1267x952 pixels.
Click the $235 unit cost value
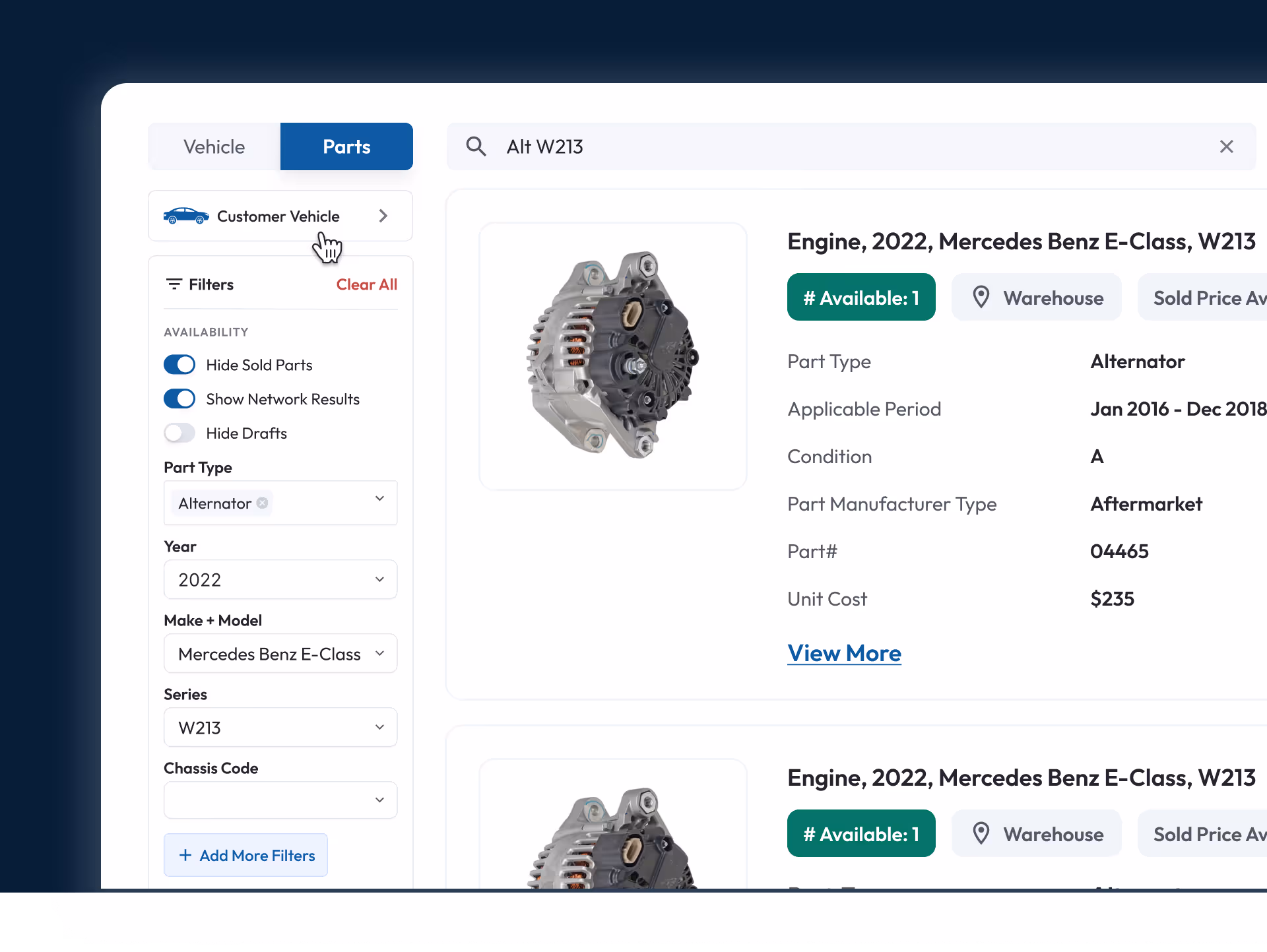tap(1113, 599)
